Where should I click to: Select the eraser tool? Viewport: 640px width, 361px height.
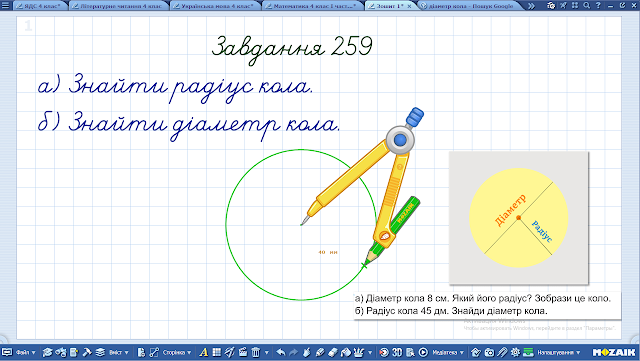click(x=333, y=352)
